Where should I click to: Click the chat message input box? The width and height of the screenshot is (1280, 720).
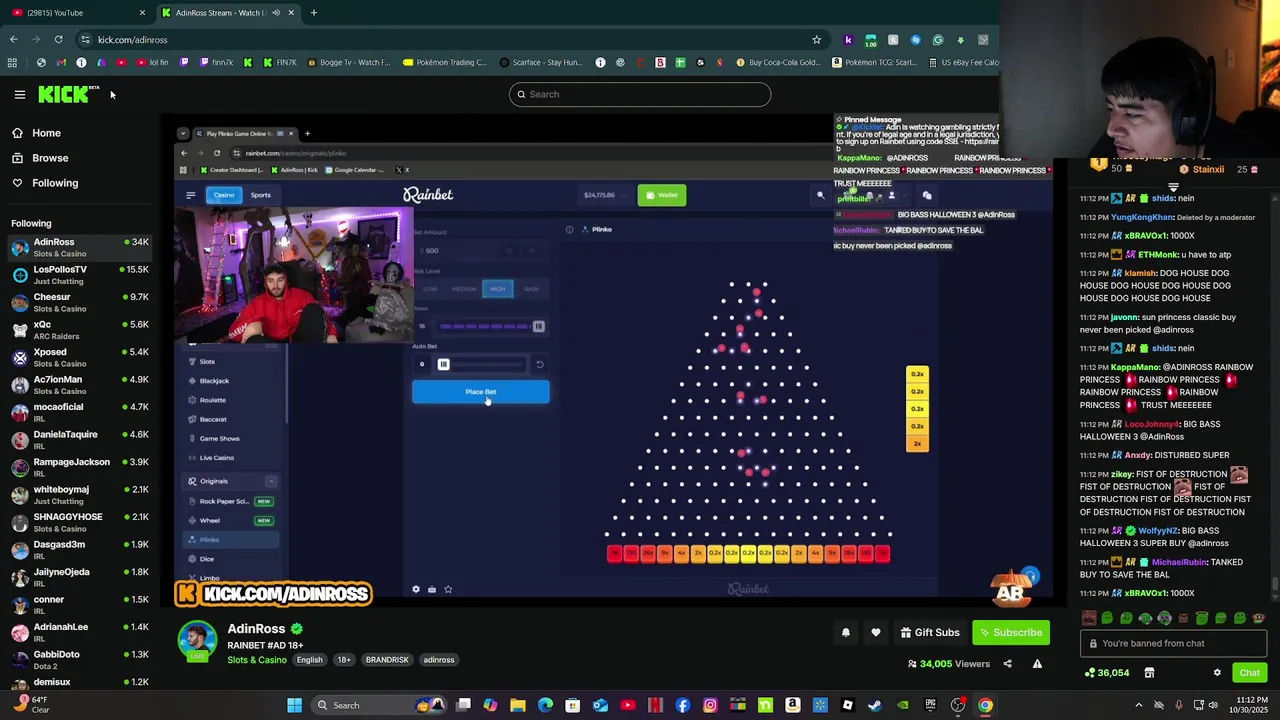1173,643
